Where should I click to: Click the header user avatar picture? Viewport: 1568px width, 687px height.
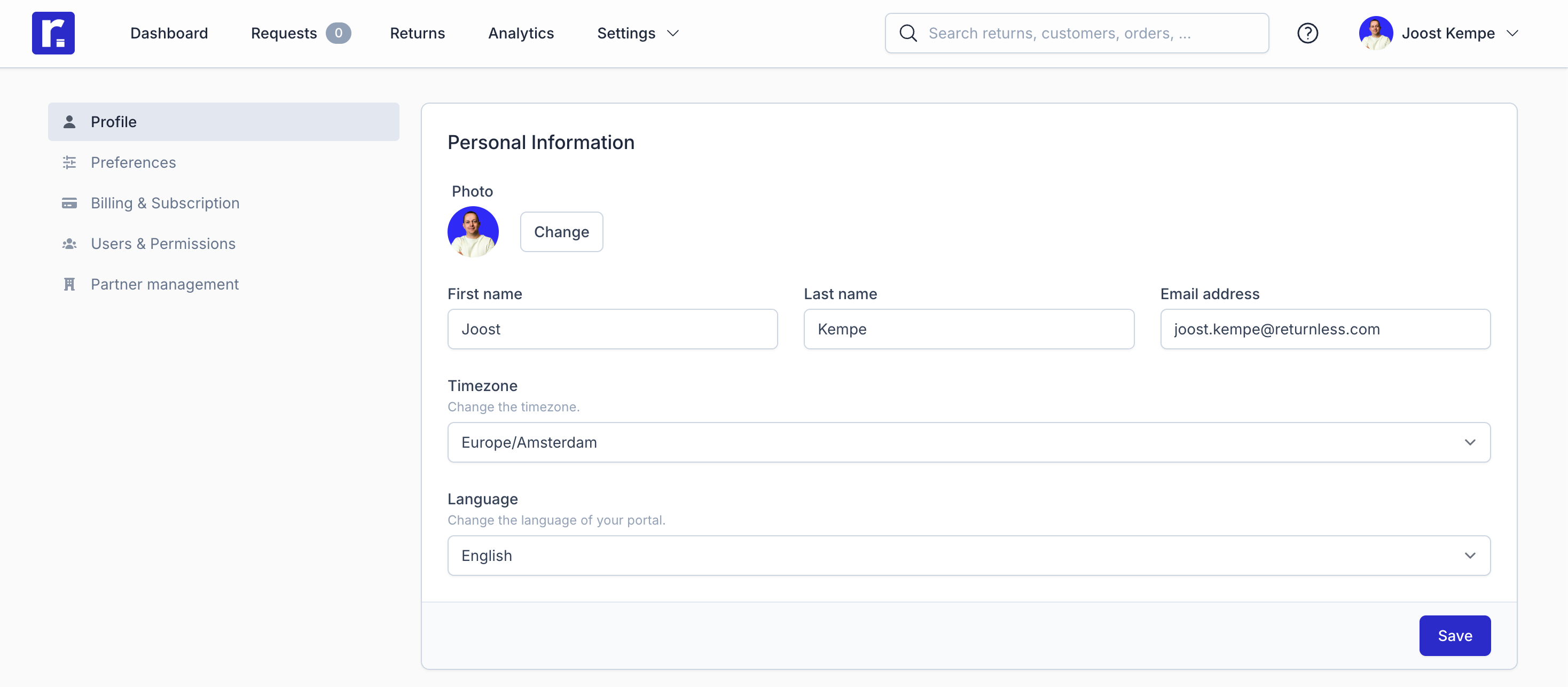pyautogui.click(x=1375, y=33)
